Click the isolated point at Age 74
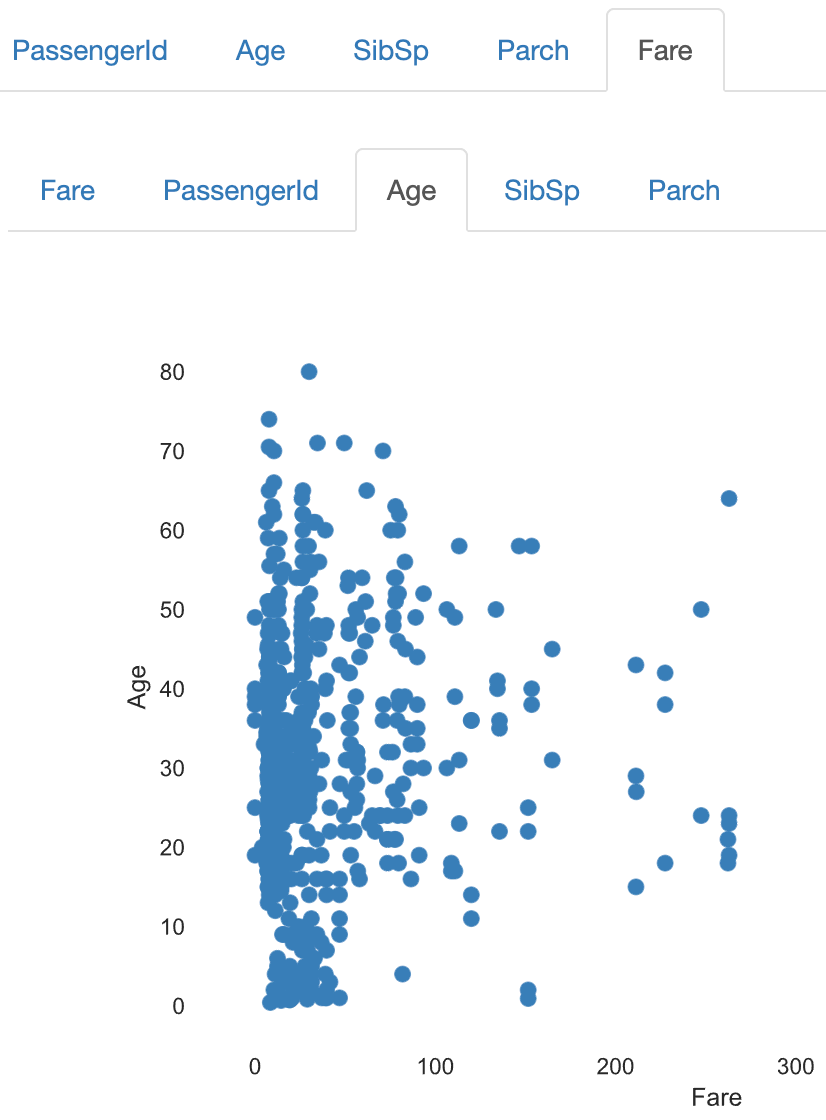Image resolution: width=826 pixels, height=1120 pixels. pyautogui.click(x=269, y=419)
